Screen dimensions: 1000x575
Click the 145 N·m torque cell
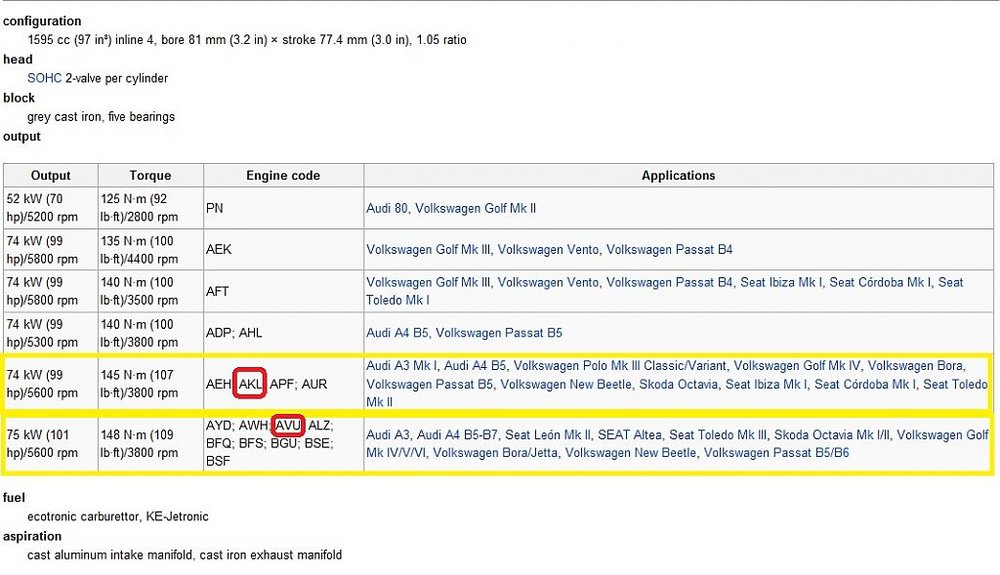point(151,384)
